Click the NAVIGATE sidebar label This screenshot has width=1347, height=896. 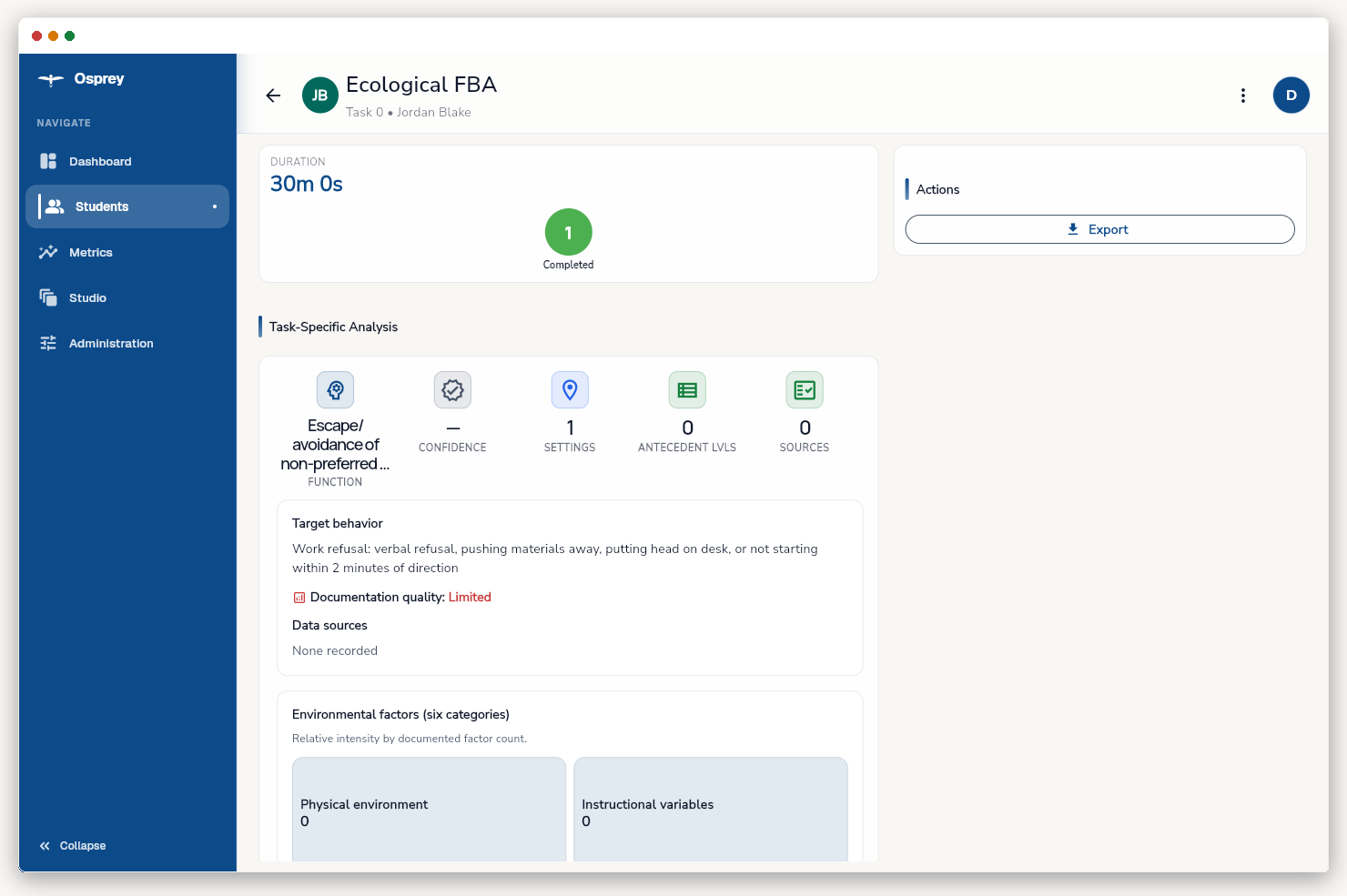tap(64, 123)
